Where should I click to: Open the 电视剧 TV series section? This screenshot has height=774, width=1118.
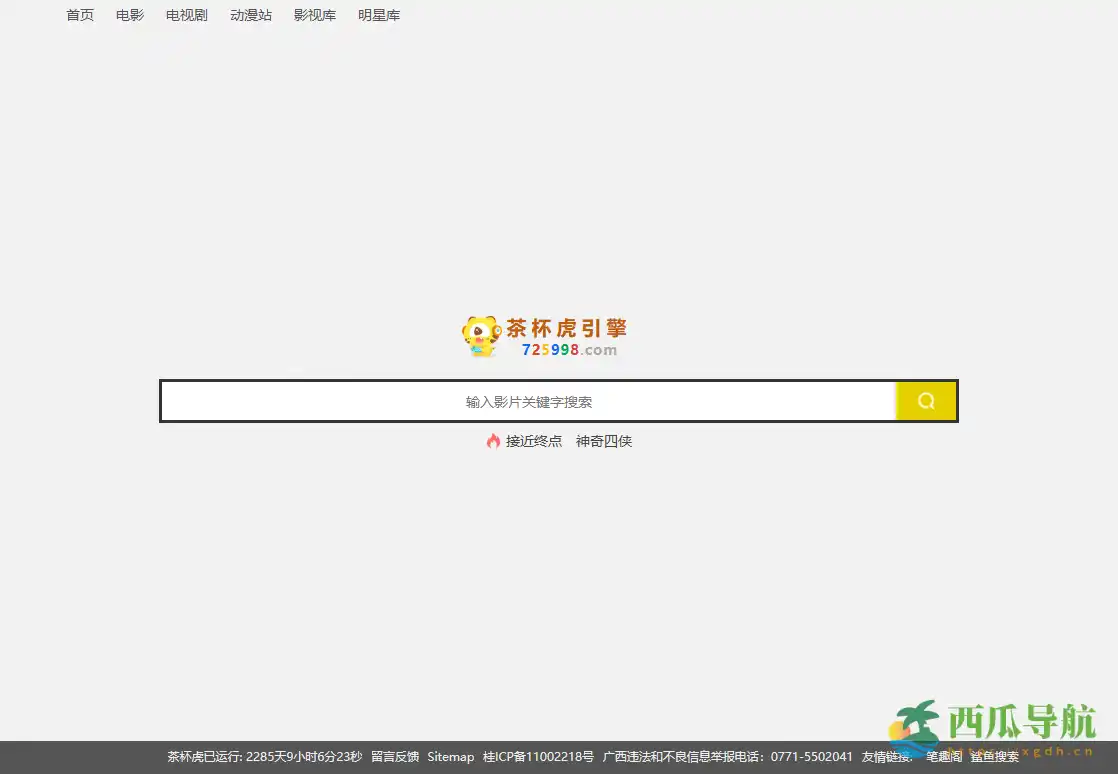tap(187, 15)
